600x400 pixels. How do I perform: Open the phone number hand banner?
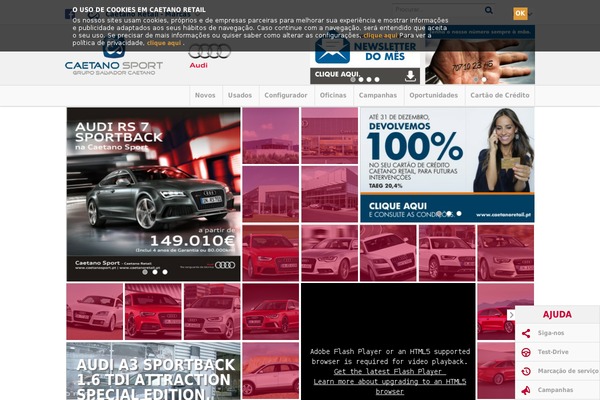pos(480,55)
